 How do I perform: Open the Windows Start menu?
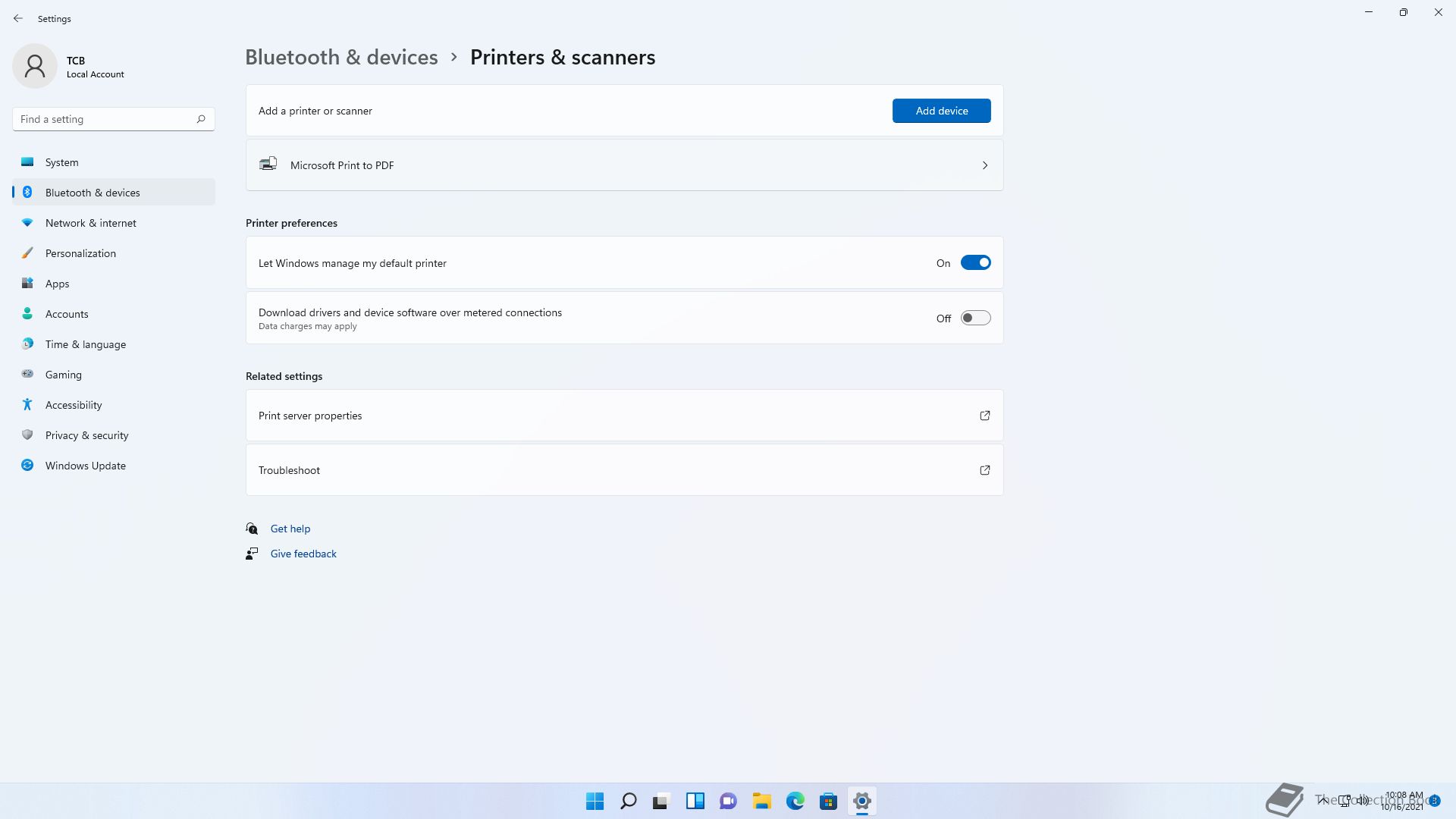(595, 801)
